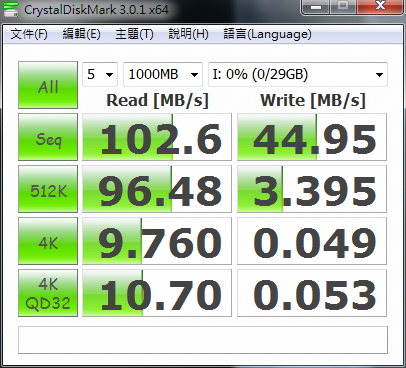Open the test count dropdown showing 5

(x=100, y=74)
